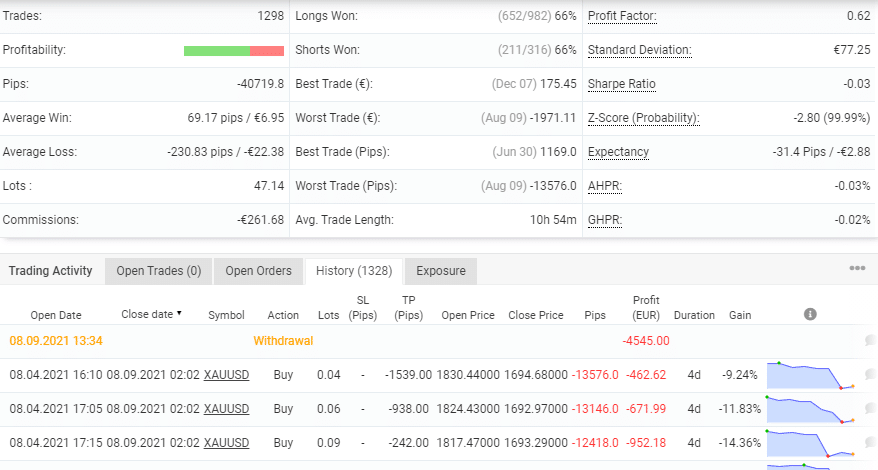Viewport: 878px width, 470px height.
Task: Open mini chart for -14.36% gain trade
Action: pyautogui.click(x=810, y=444)
